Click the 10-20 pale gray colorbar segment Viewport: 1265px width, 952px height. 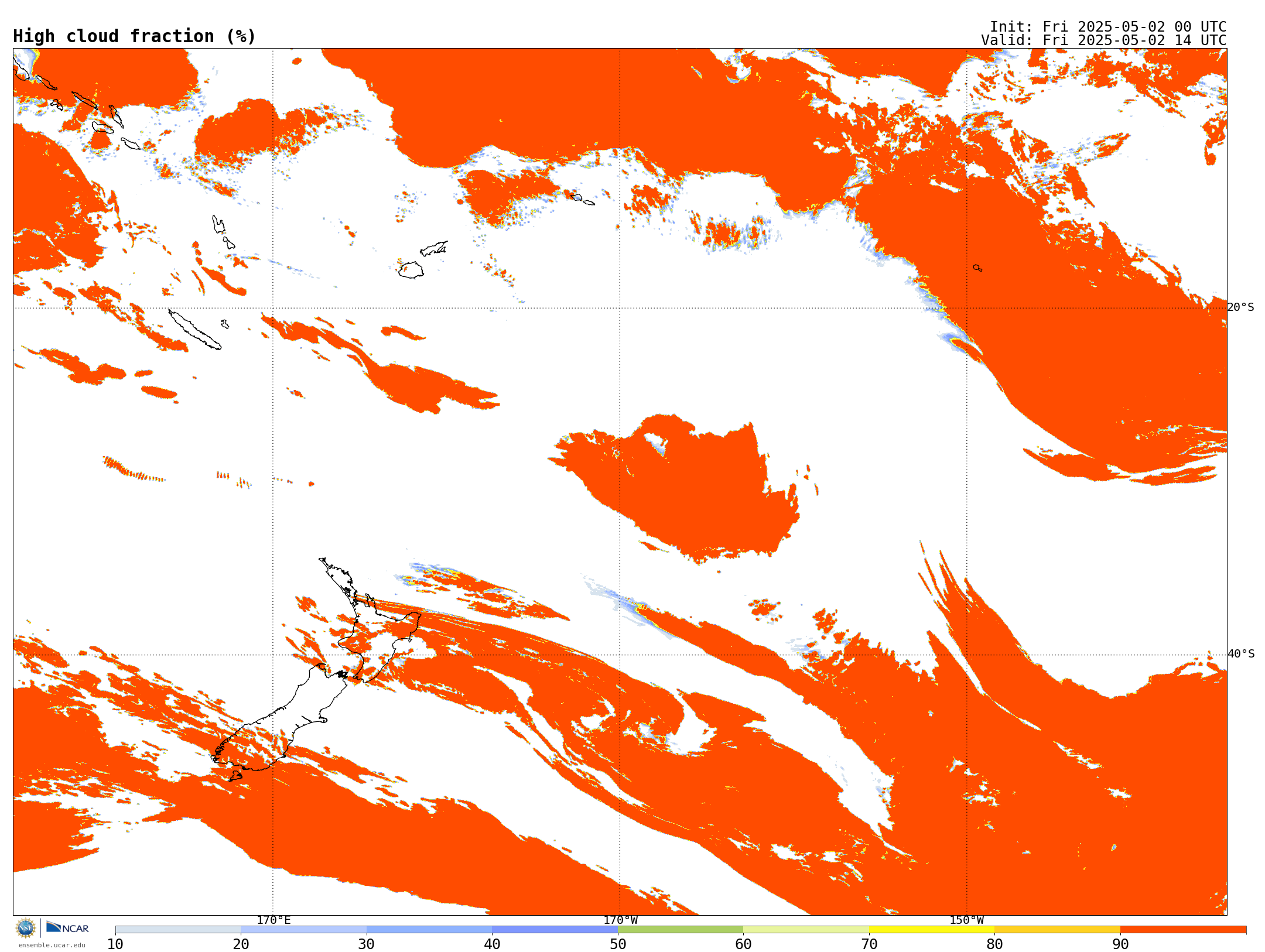(x=178, y=930)
